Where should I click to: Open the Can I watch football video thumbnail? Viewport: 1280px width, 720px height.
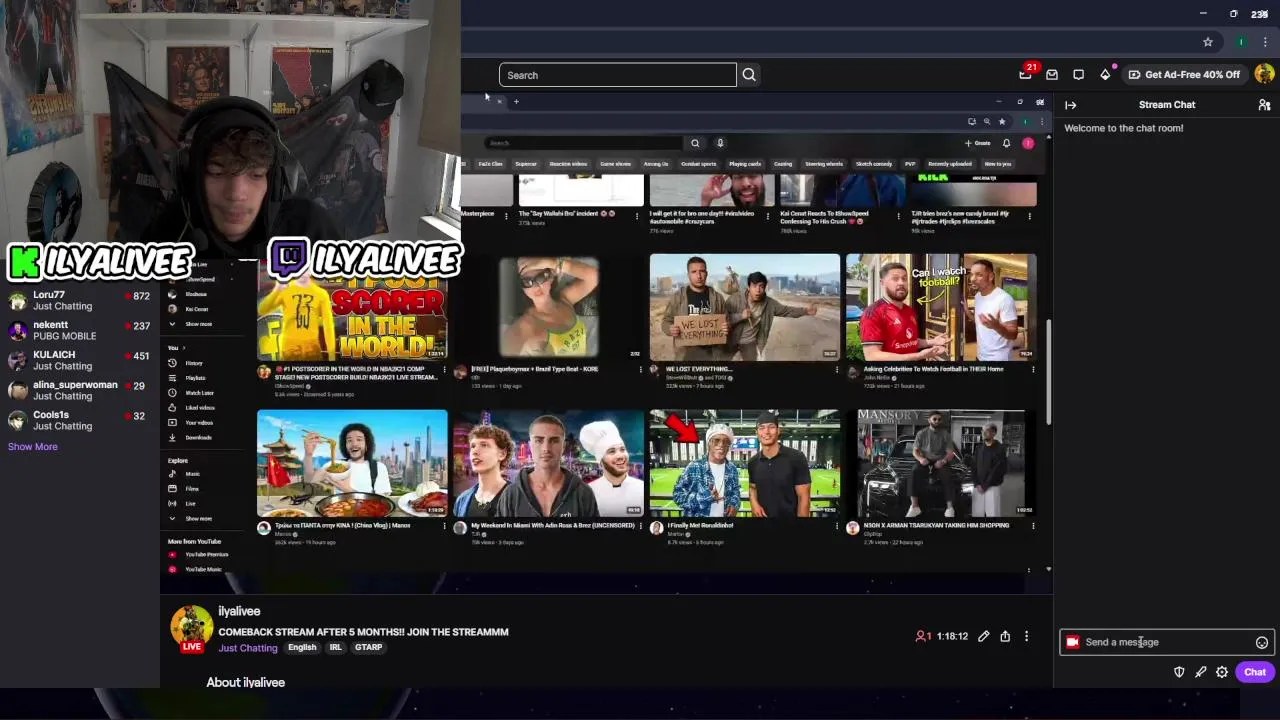pyautogui.click(x=941, y=307)
